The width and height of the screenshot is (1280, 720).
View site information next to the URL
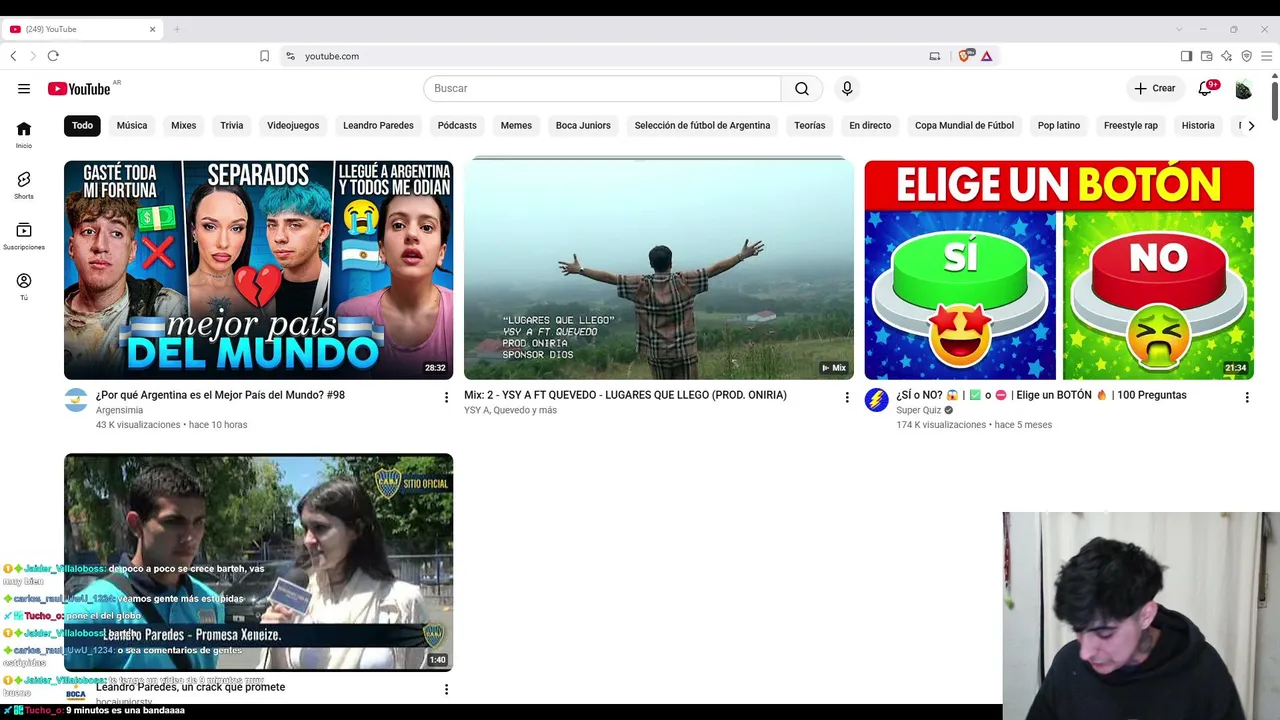pos(290,56)
